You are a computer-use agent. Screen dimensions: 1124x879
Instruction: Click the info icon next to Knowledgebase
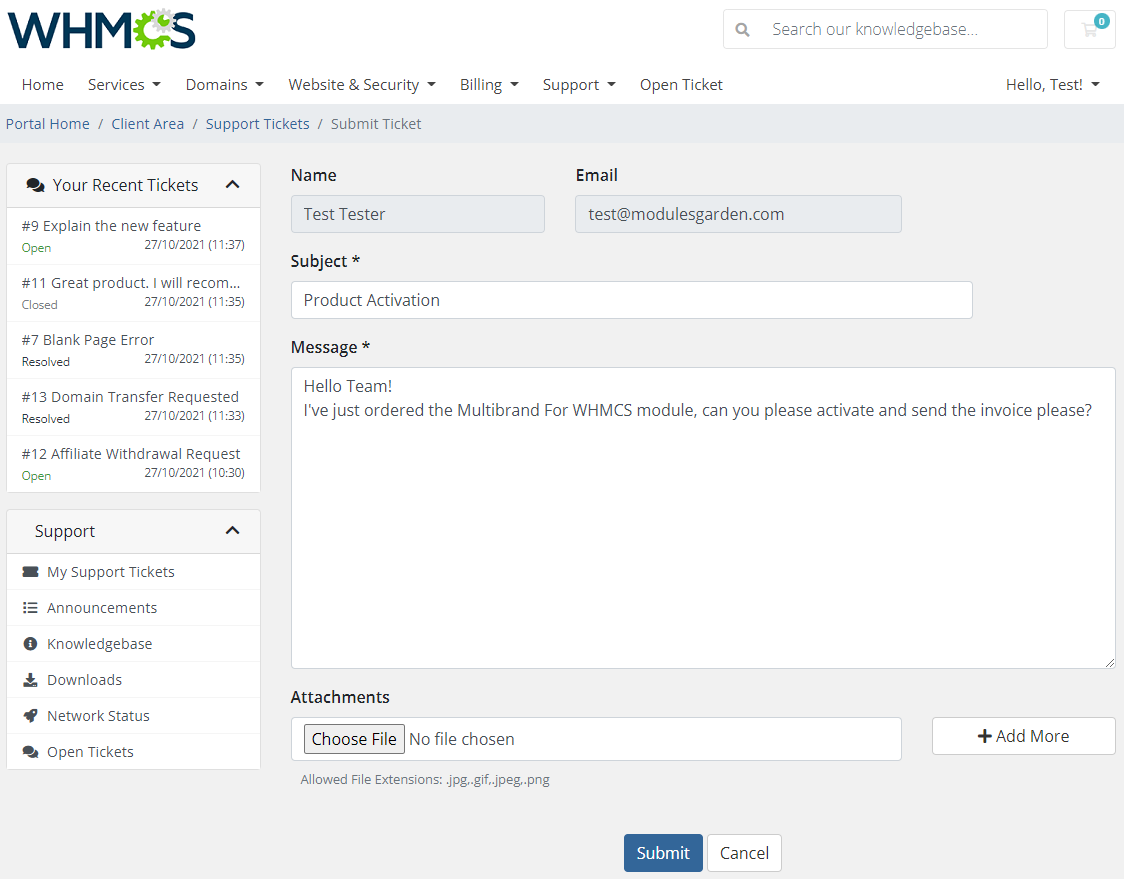pos(30,644)
